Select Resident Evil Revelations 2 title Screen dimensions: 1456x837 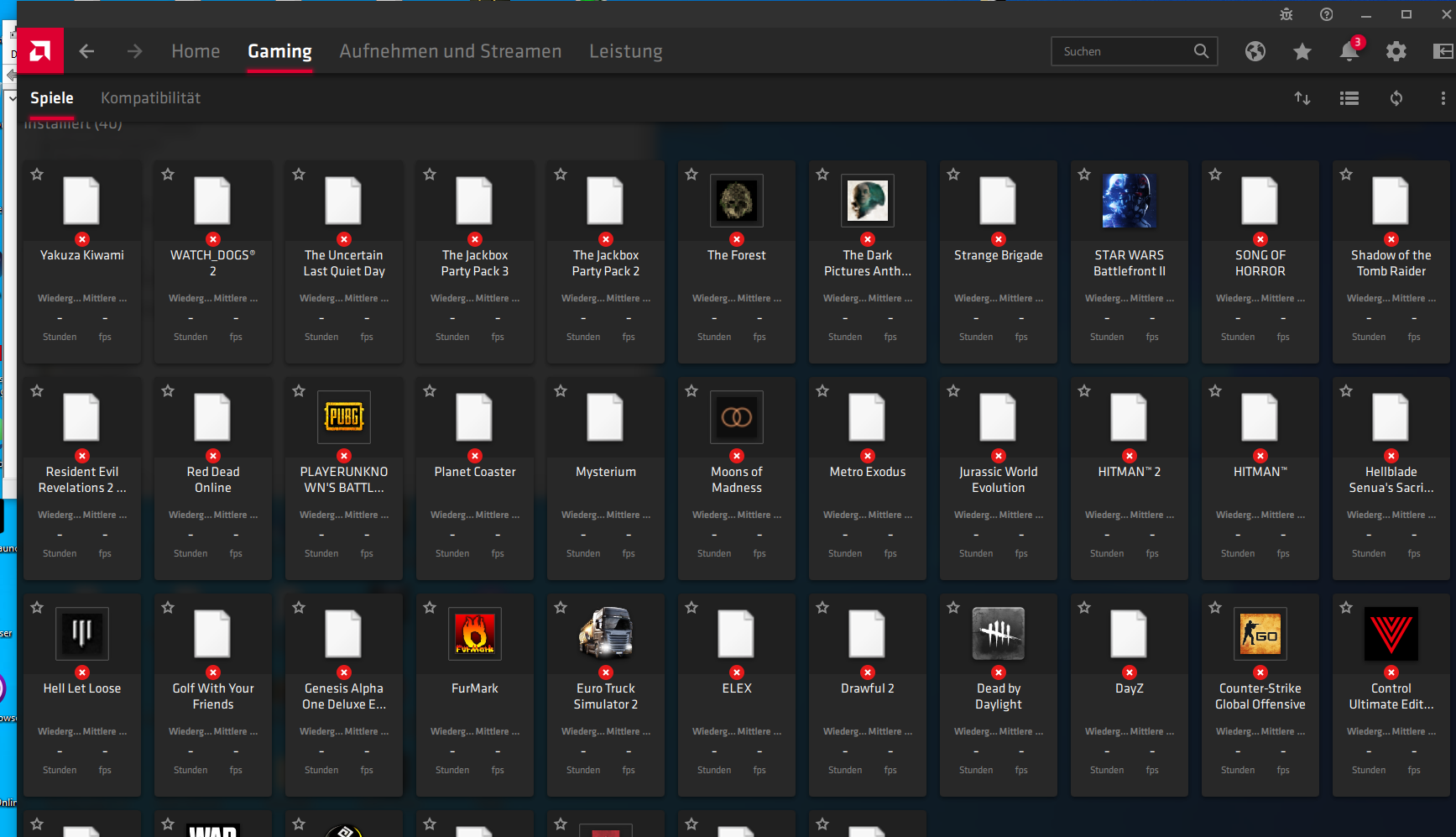[x=82, y=479]
